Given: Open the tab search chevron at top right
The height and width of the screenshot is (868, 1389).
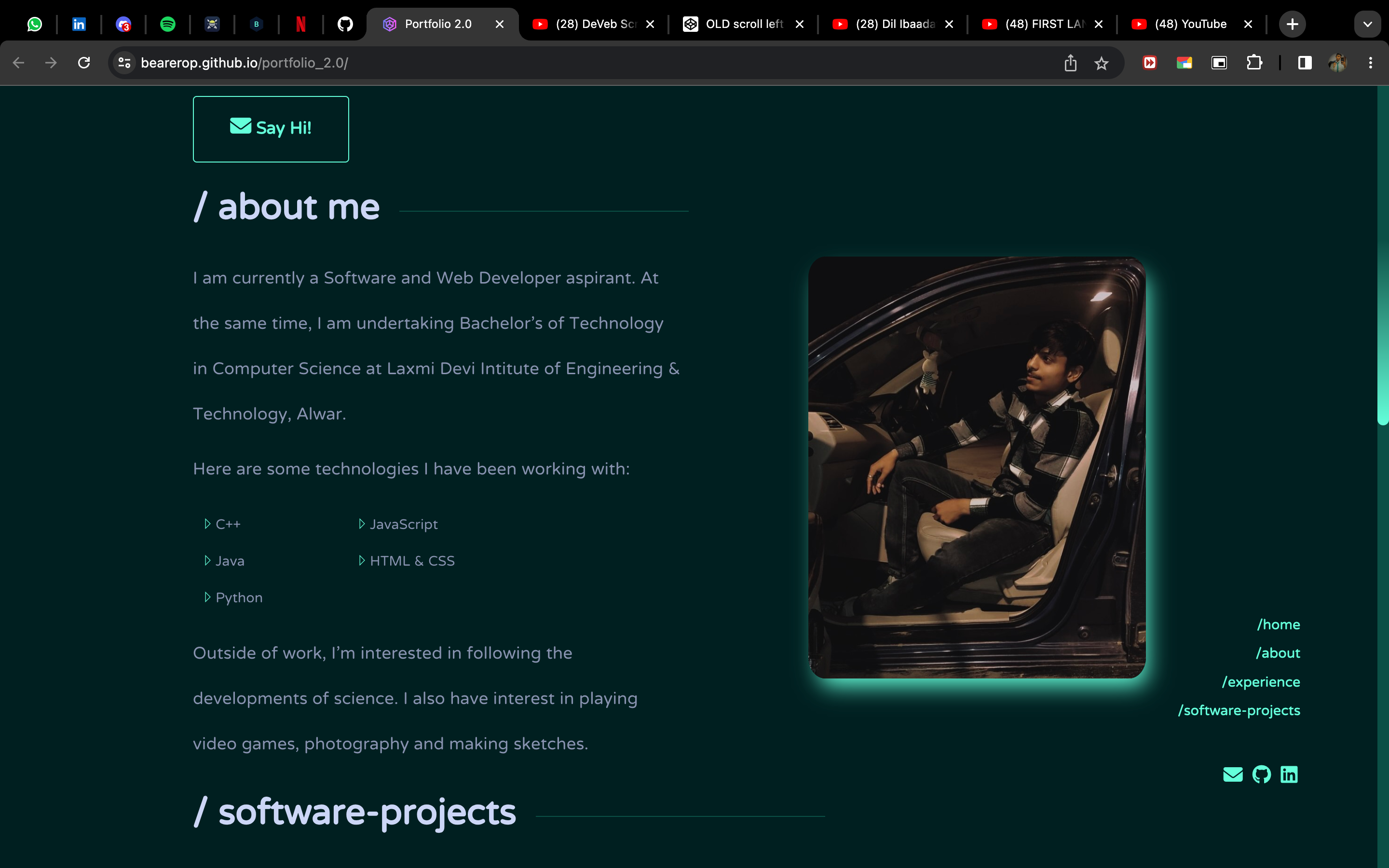Looking at the screenshot, I should pyautogui.click(x=1368, y=24).
